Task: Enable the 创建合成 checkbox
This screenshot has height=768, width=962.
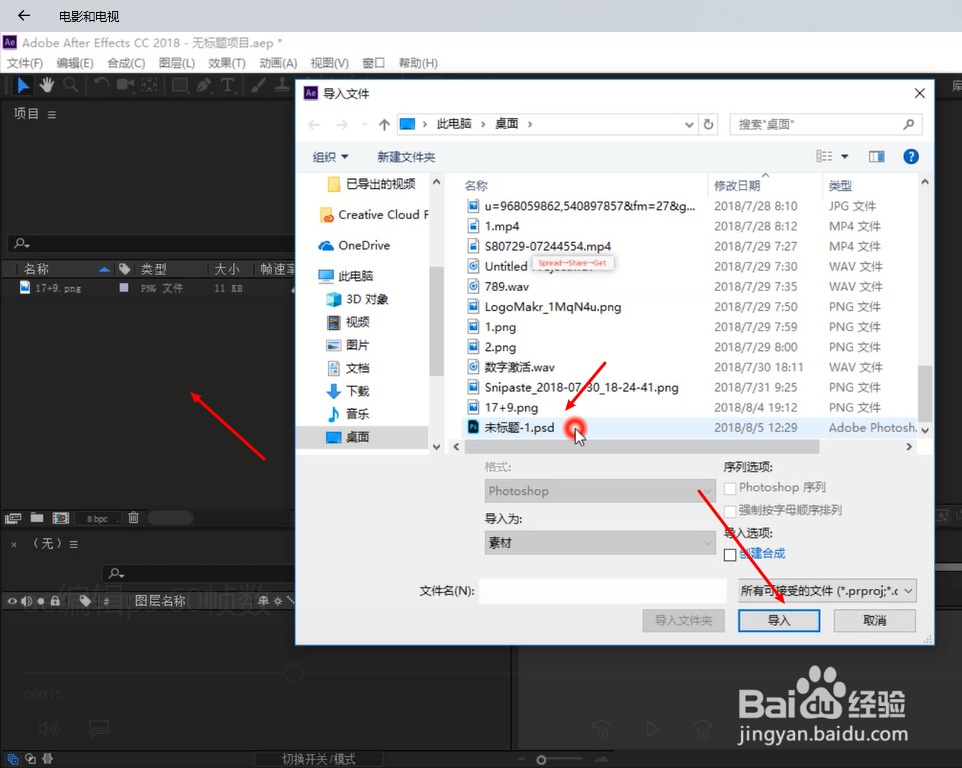Action: (730, 555)
